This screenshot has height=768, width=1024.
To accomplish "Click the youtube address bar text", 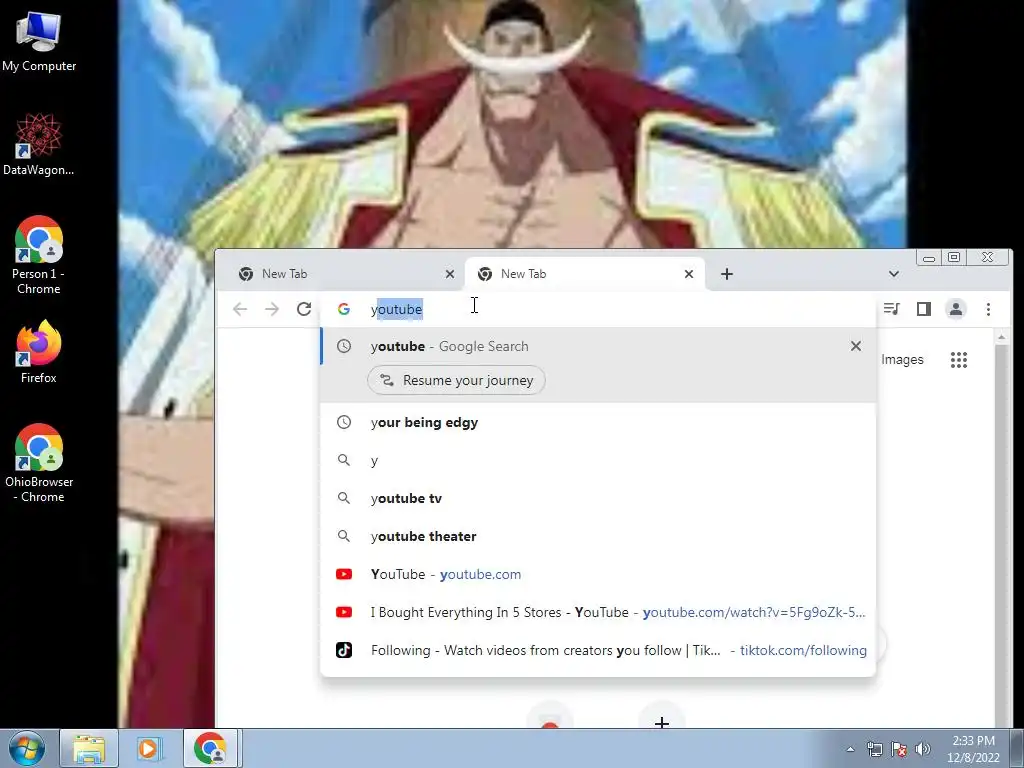I will [397, 310].
